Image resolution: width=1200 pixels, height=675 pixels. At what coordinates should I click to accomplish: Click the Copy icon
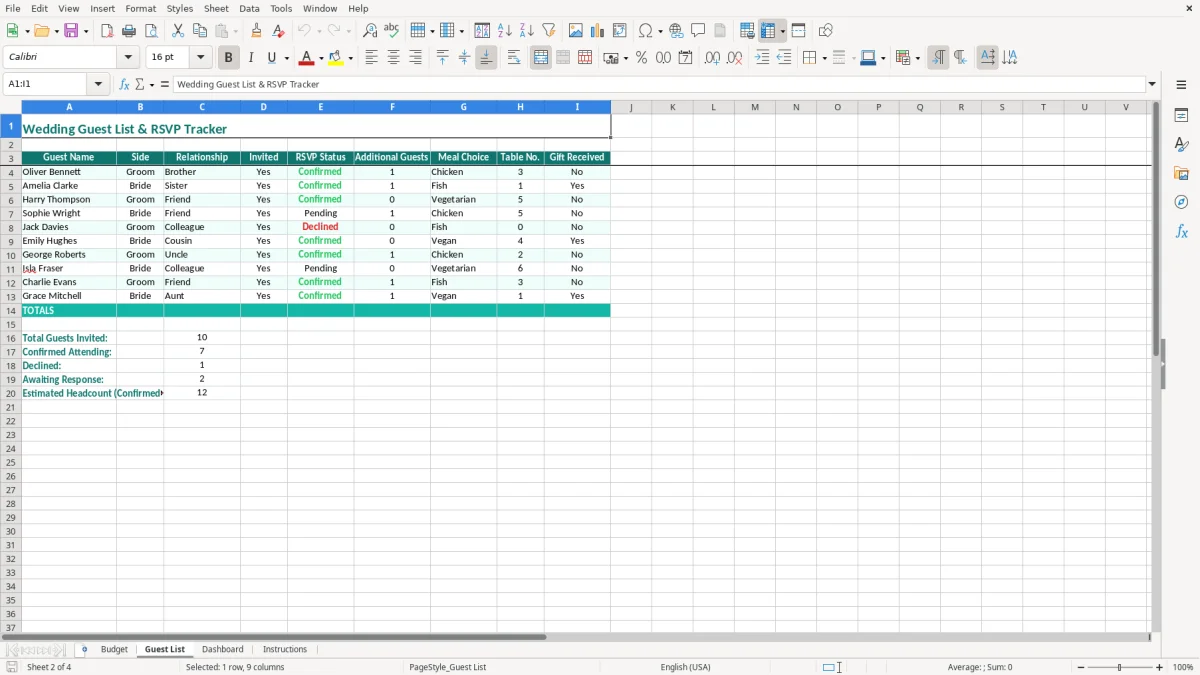[x=200, y=31]
